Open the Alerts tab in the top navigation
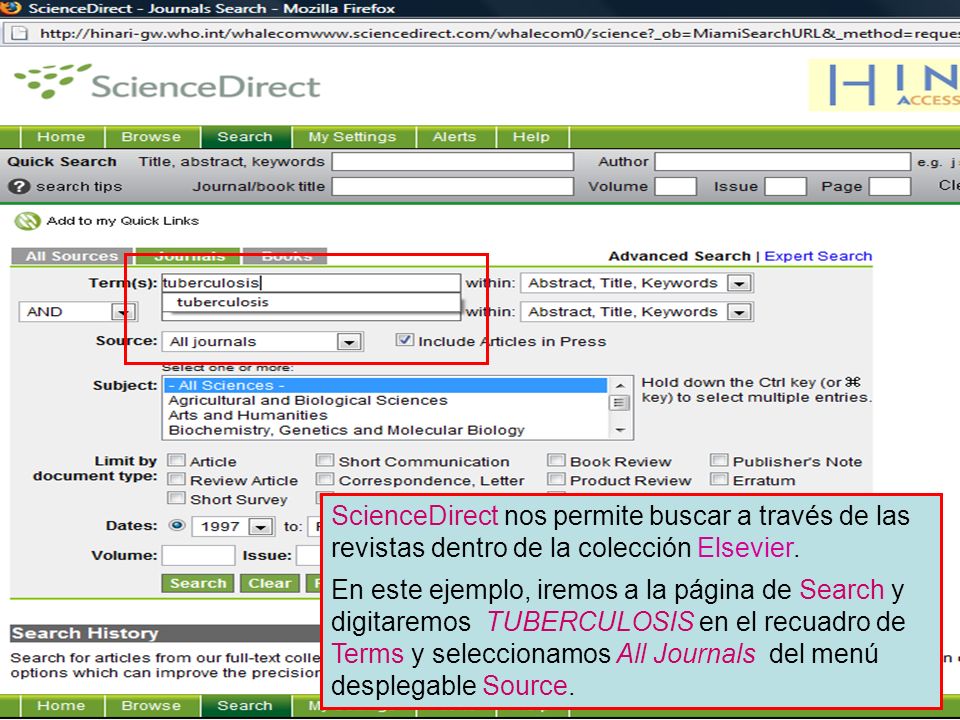Image resolution: width=960 pixels, height=720 pixels. 454,137
